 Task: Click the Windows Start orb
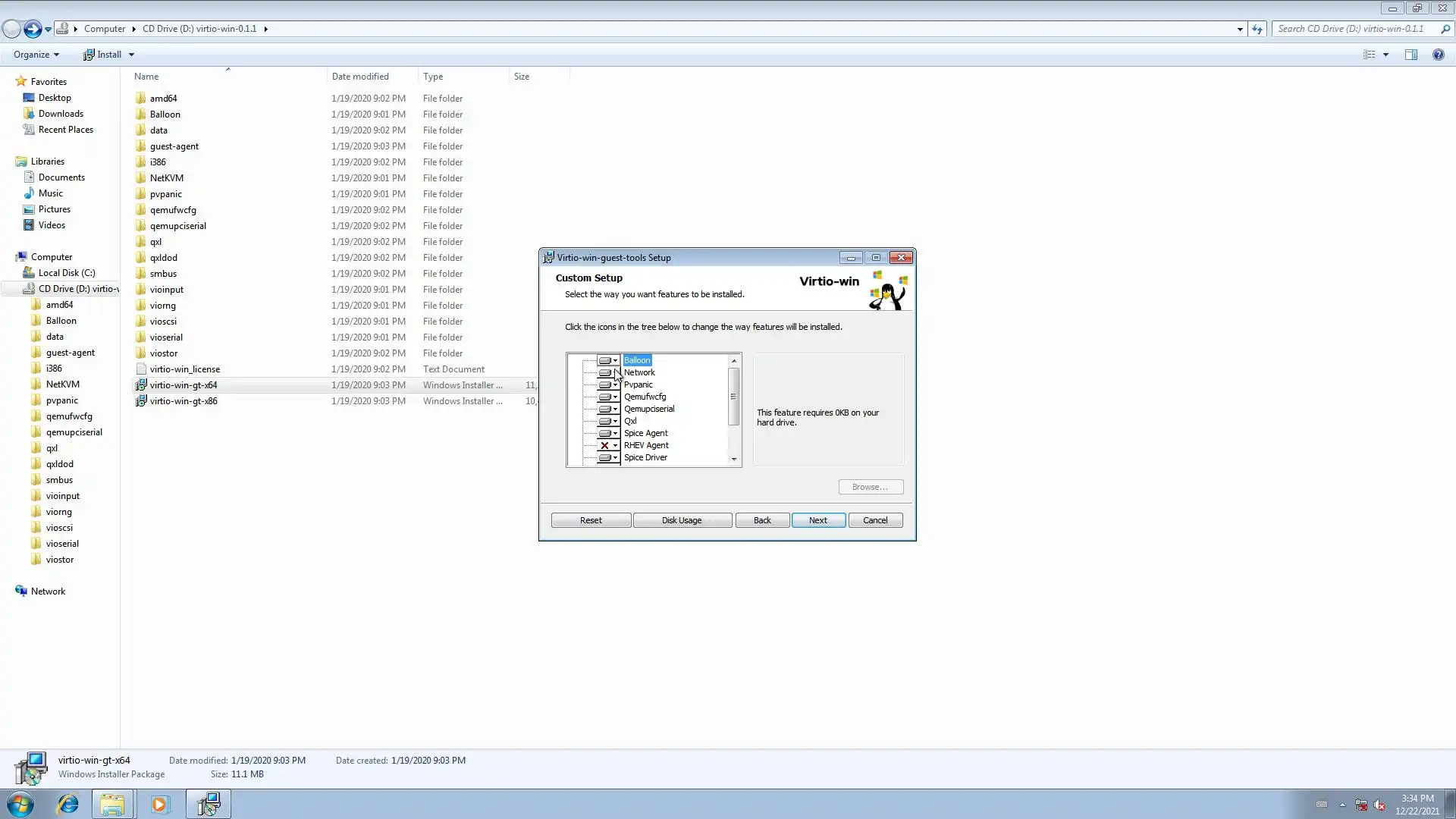tap(20, 804)
